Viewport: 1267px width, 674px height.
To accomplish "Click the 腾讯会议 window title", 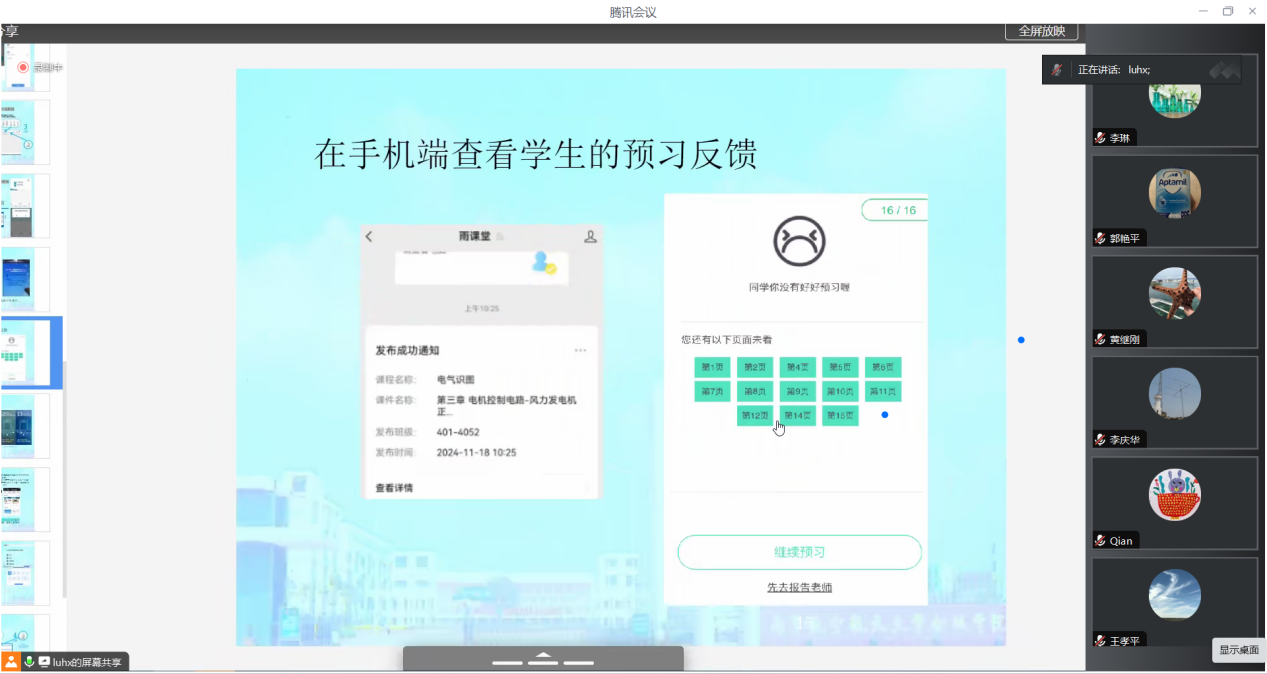I will pyautogui.click(x=633, y=12).
